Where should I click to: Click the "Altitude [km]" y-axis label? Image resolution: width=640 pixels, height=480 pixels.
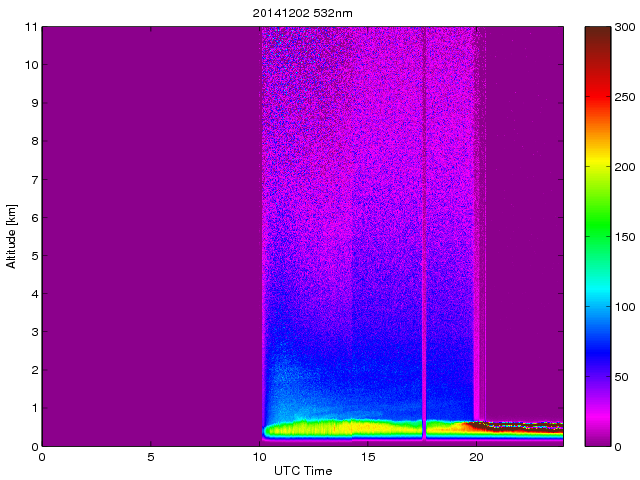point(11,236)
